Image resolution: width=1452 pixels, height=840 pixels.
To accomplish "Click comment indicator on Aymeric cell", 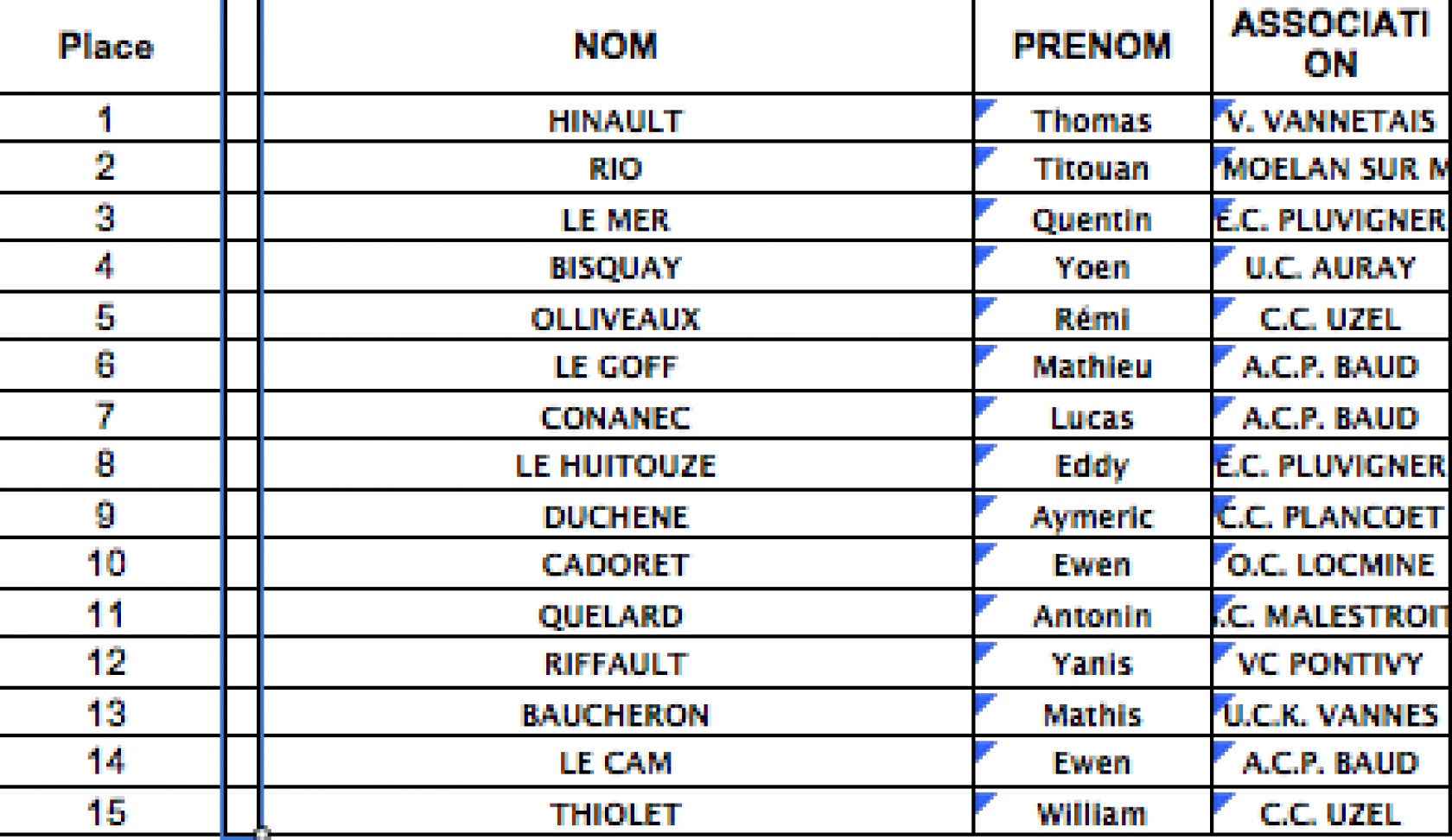I will [984, 504].
